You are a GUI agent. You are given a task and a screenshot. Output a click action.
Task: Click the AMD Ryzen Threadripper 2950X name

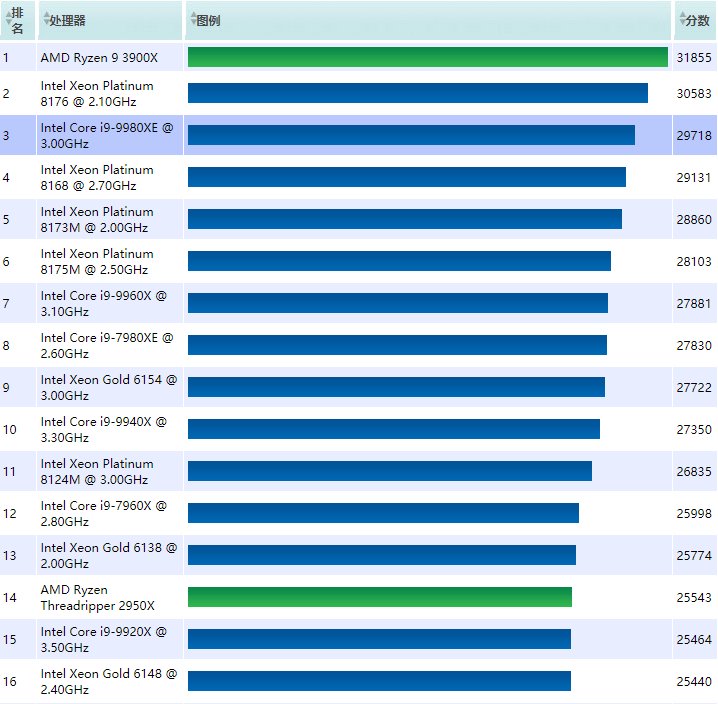click(97, 598)
